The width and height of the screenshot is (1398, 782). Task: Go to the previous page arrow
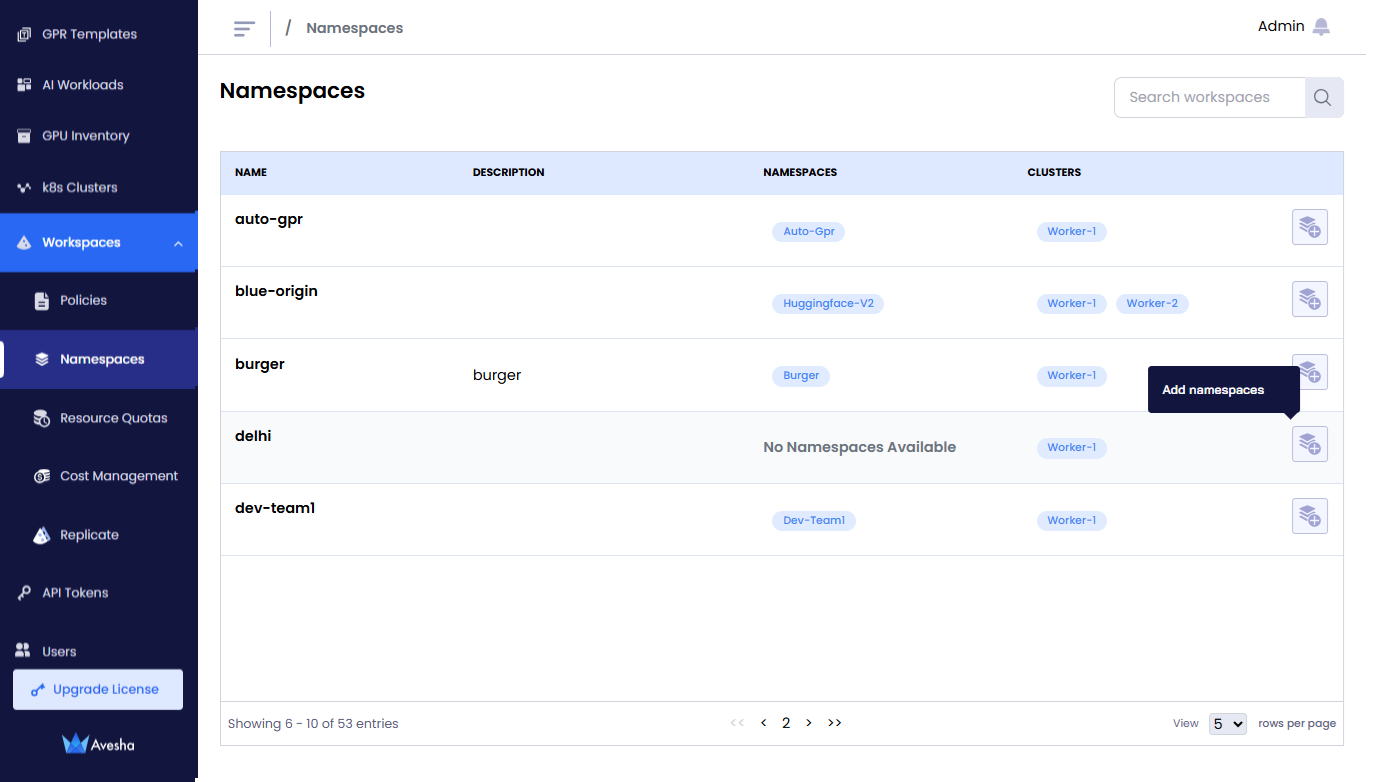[x=764, y=723]
